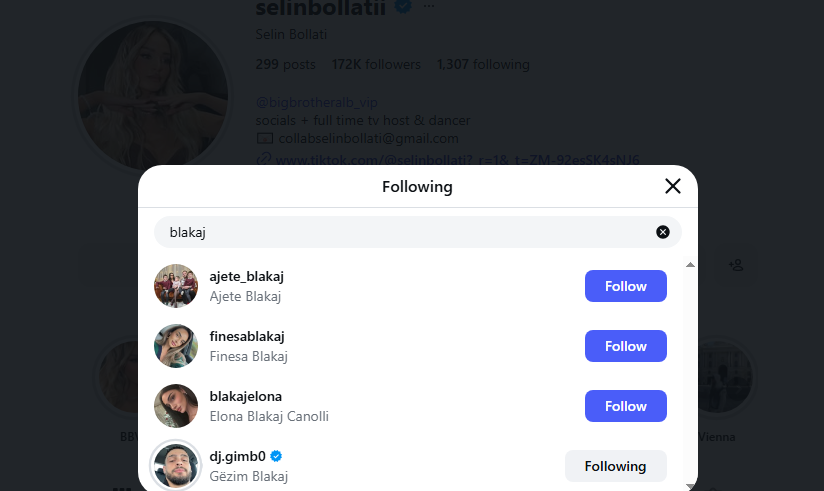Open similar accounts suggestion icon
Screen dimensions: 824x491
point(736,265)
